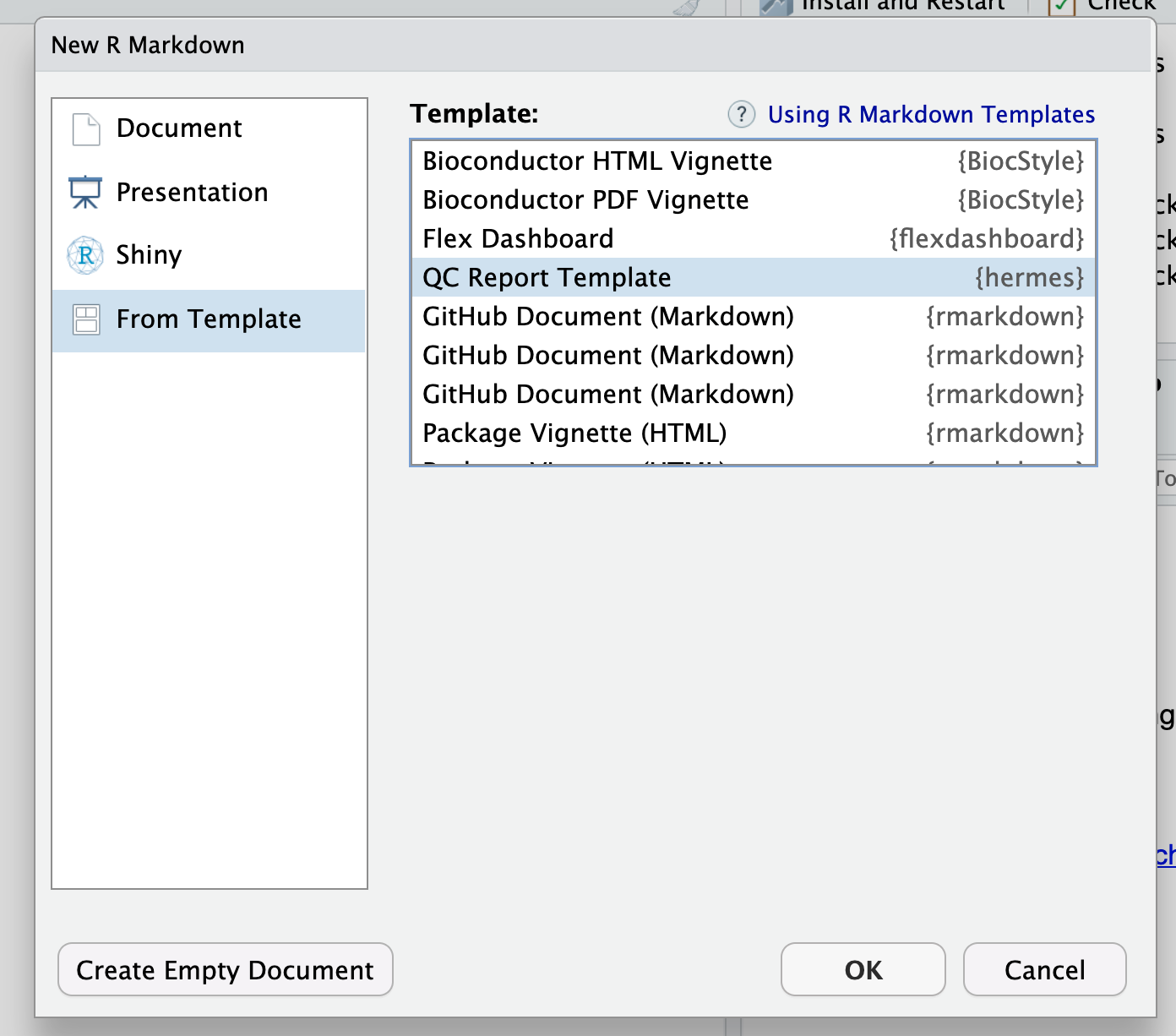Click the Create Empty Document button

[x=225, y=969]
